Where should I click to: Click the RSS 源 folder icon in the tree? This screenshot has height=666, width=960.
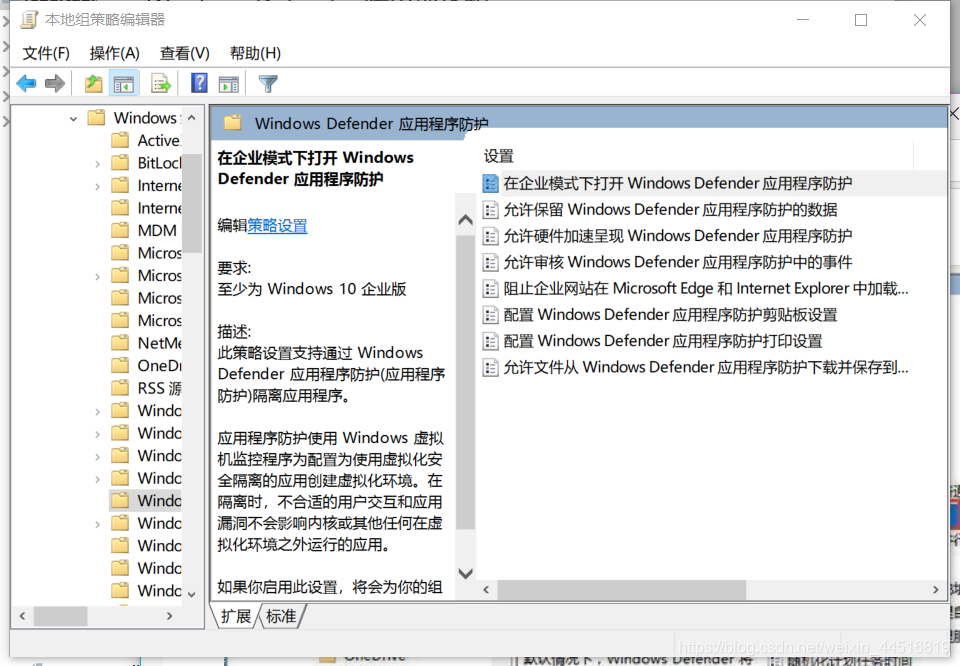coord(121,388)
